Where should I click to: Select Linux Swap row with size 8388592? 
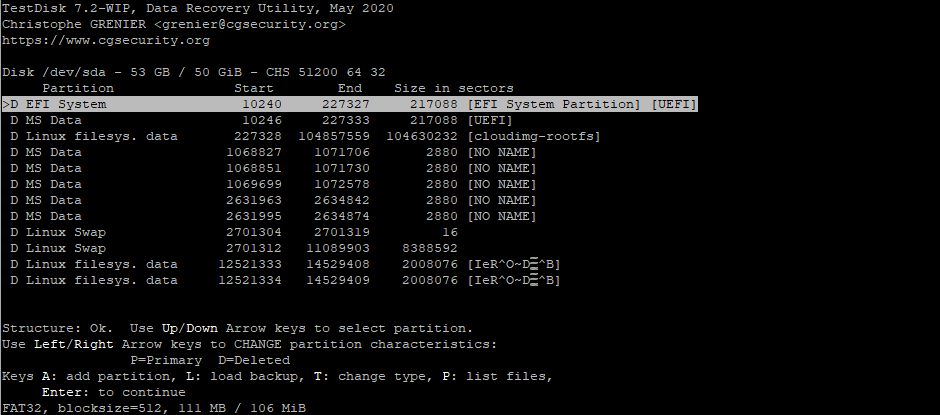coord(234,248)
